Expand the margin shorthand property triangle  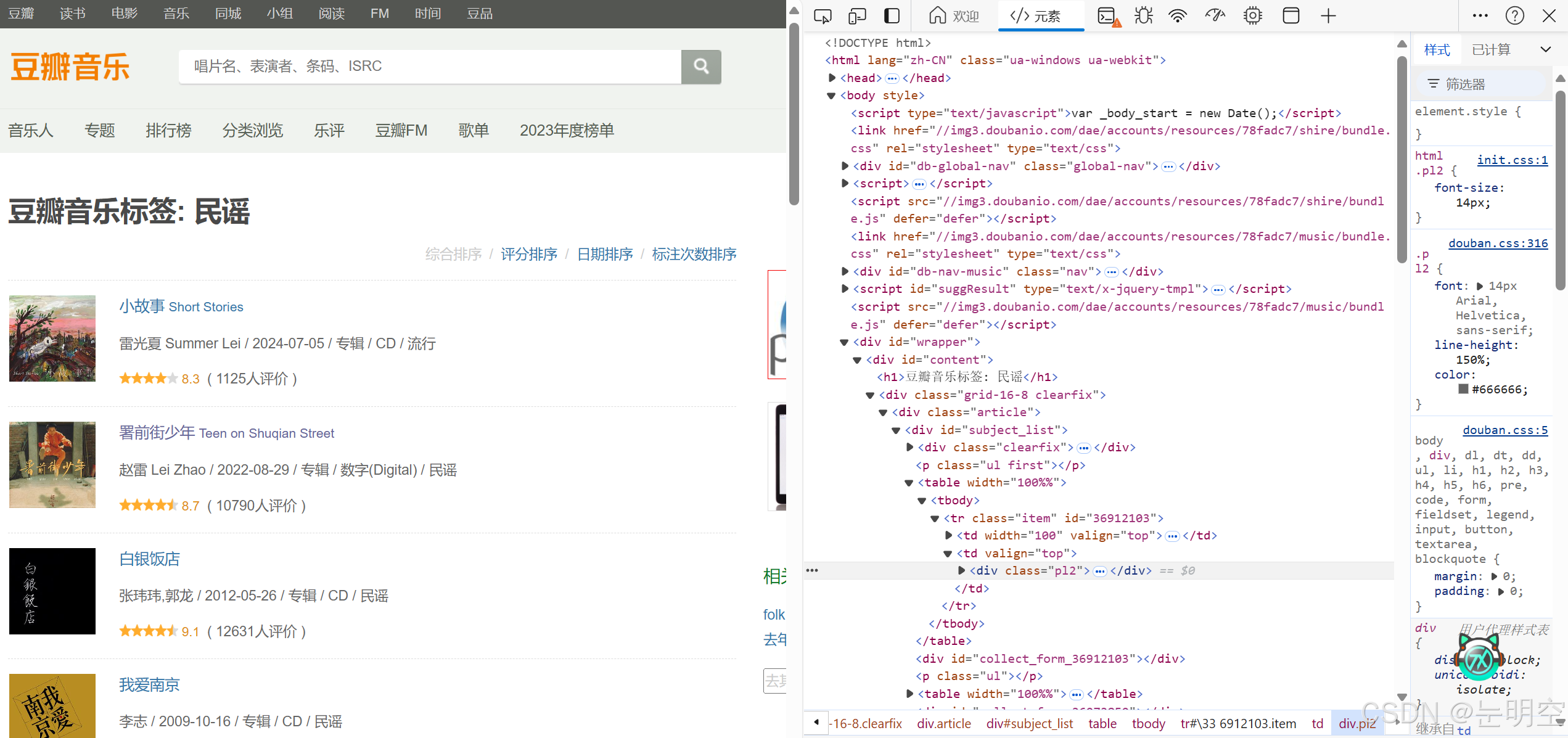click(1494, 576)
